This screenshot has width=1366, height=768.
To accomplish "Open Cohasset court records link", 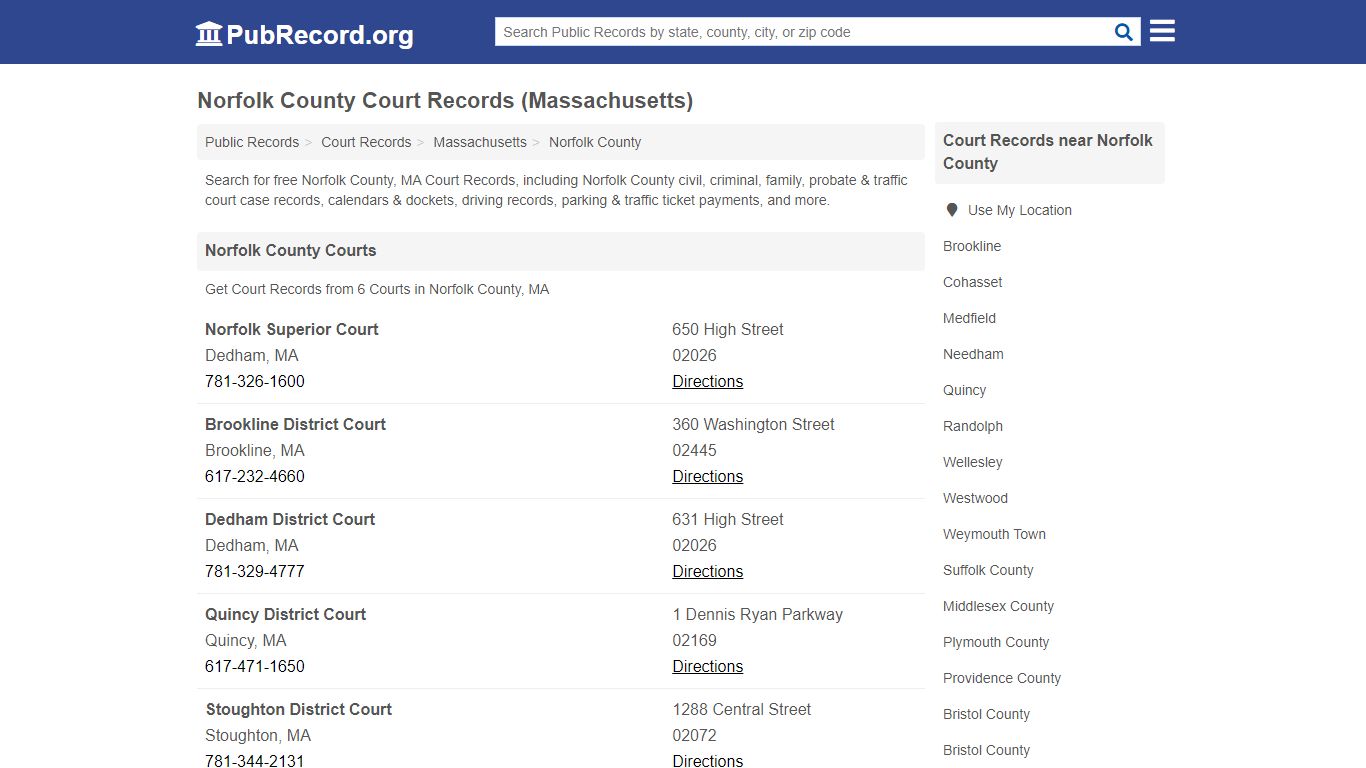I will coord(972,282).
